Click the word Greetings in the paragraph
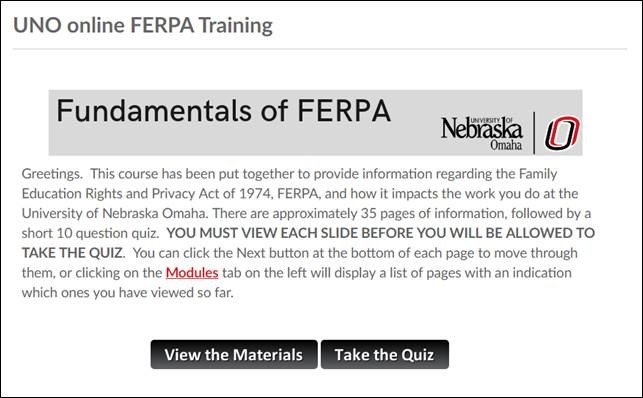The height and width of the screenshot is (398, 643). (52, 174)
